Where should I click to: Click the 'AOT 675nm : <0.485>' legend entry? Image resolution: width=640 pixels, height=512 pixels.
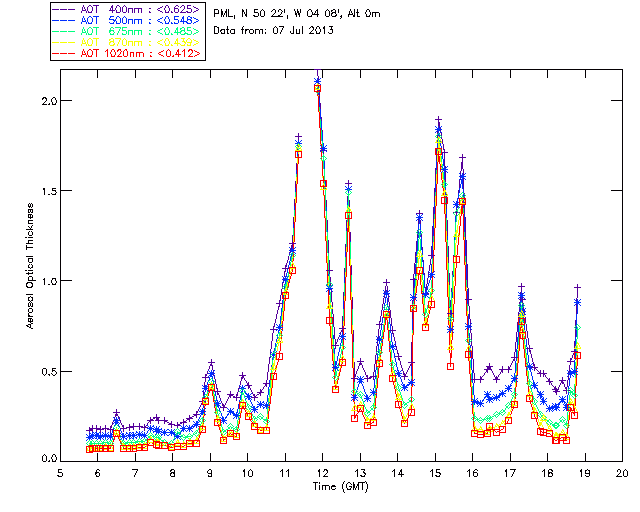pos(127,31)
